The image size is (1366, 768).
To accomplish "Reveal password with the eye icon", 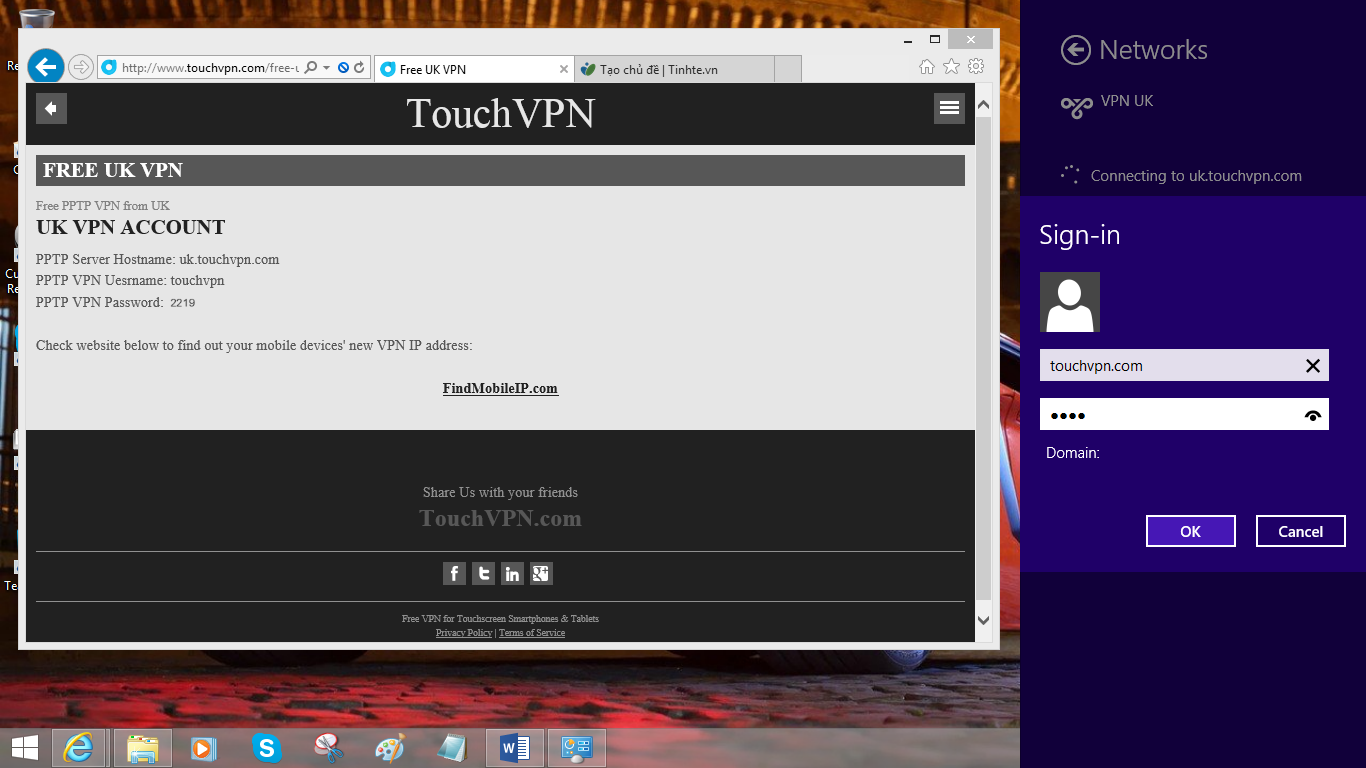I will pyautogui.click(x=1313, y=415).
